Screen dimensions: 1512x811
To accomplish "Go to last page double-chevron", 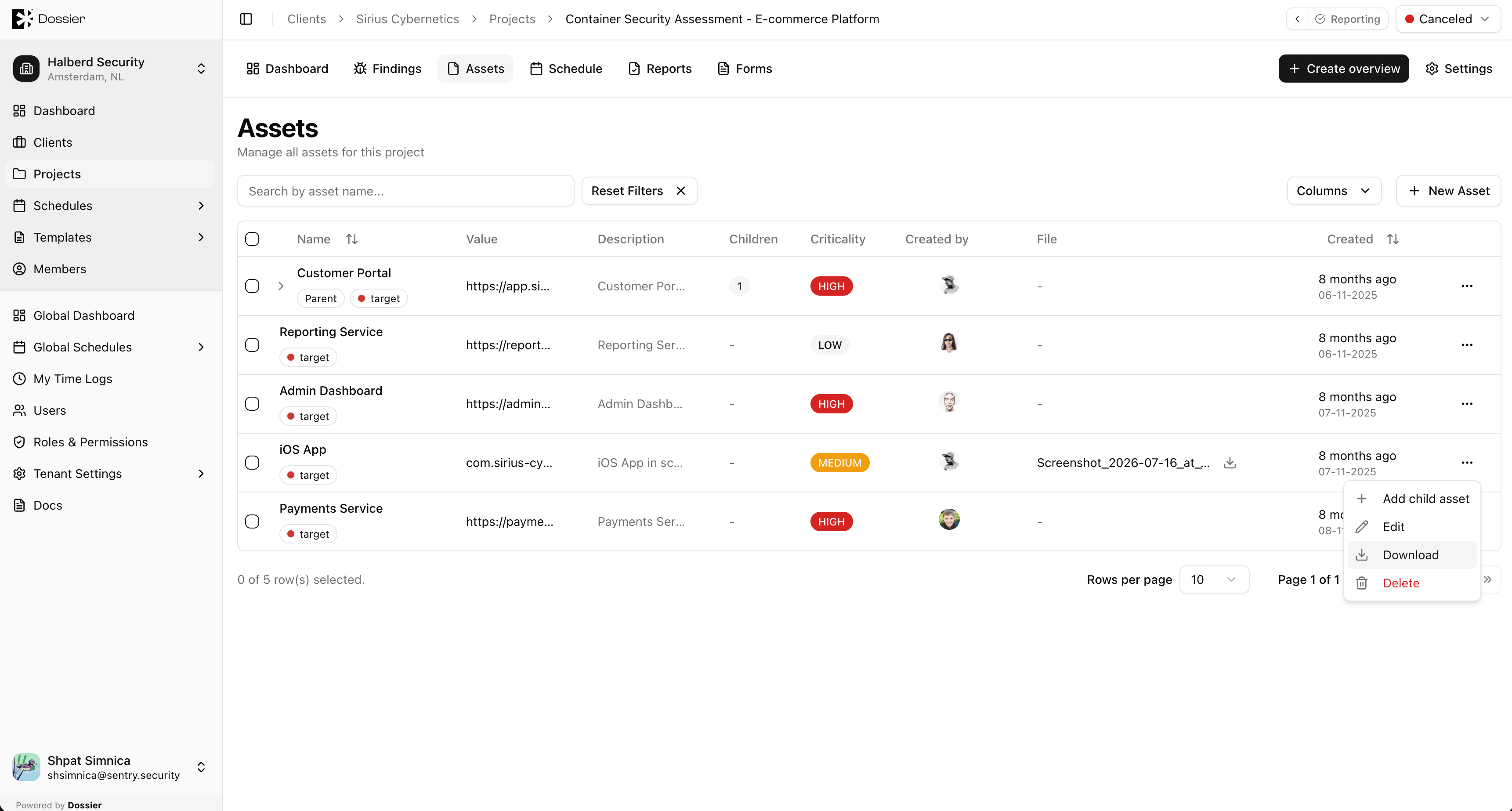I will (1488, 579).
